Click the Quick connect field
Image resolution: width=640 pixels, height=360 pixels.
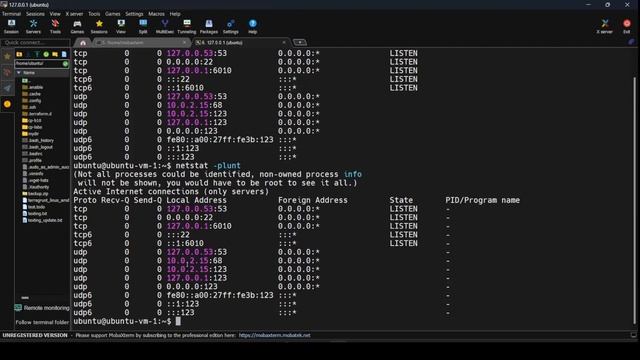[36, 42]
